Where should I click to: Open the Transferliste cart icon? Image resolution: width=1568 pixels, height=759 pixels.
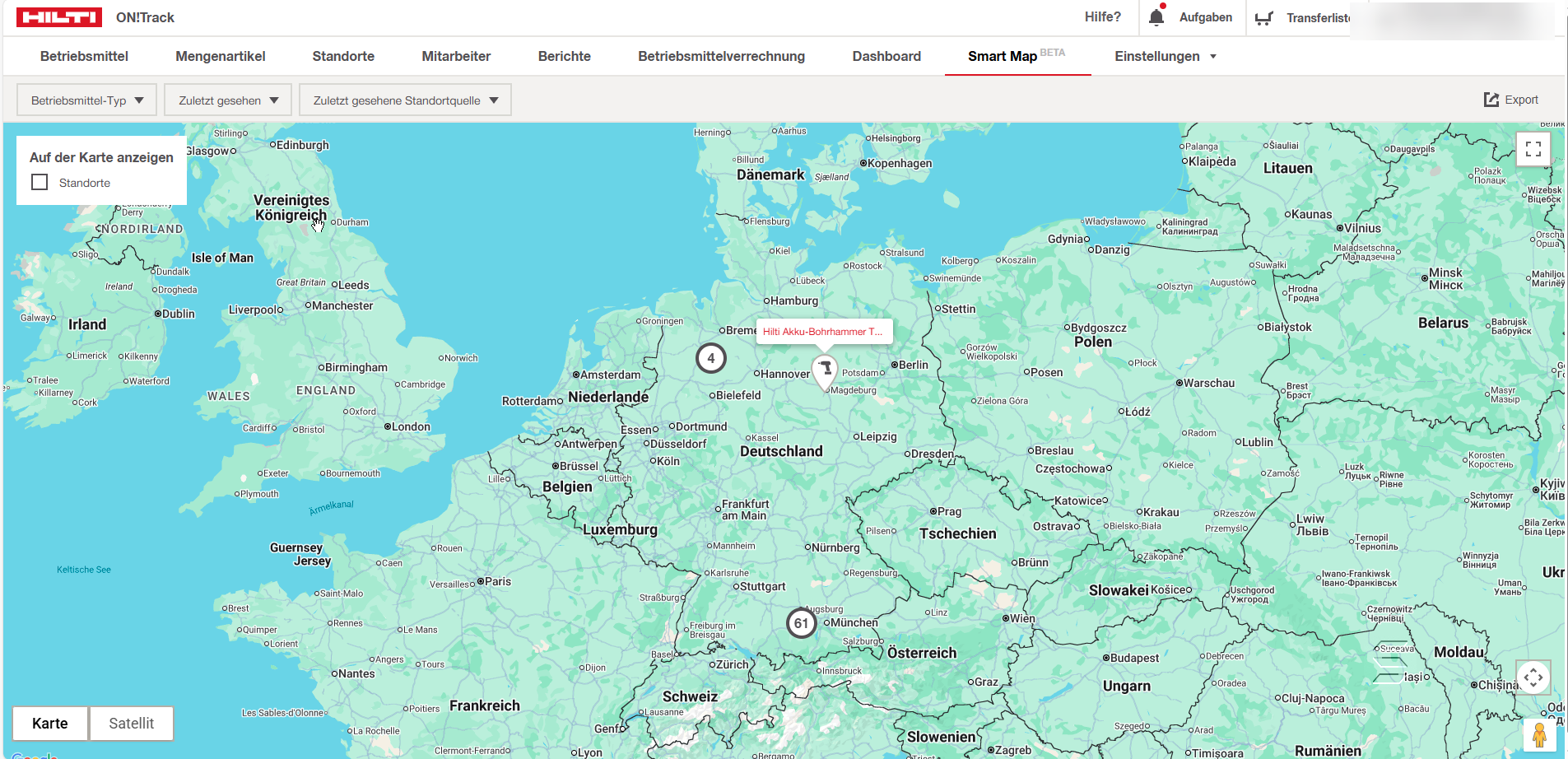(1264, 18)
